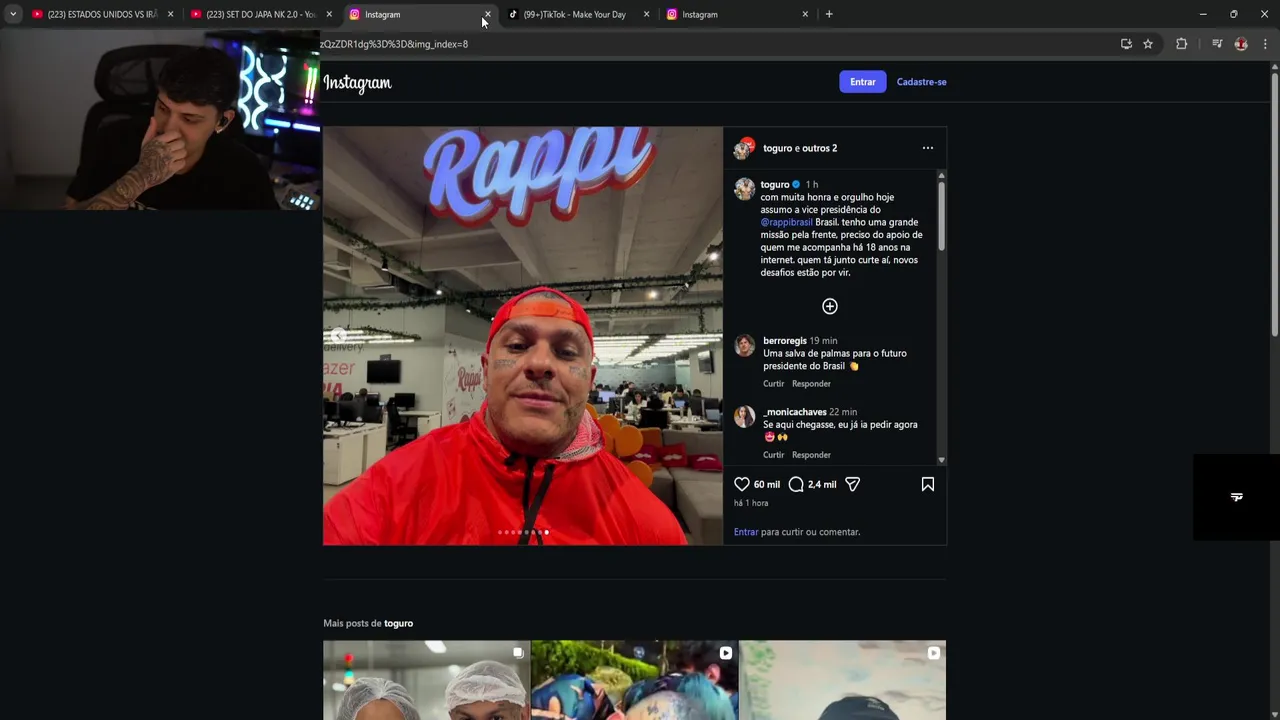
Task: Like the post with the heart icon
Action: pyautogui.click(x=742, y=484)
